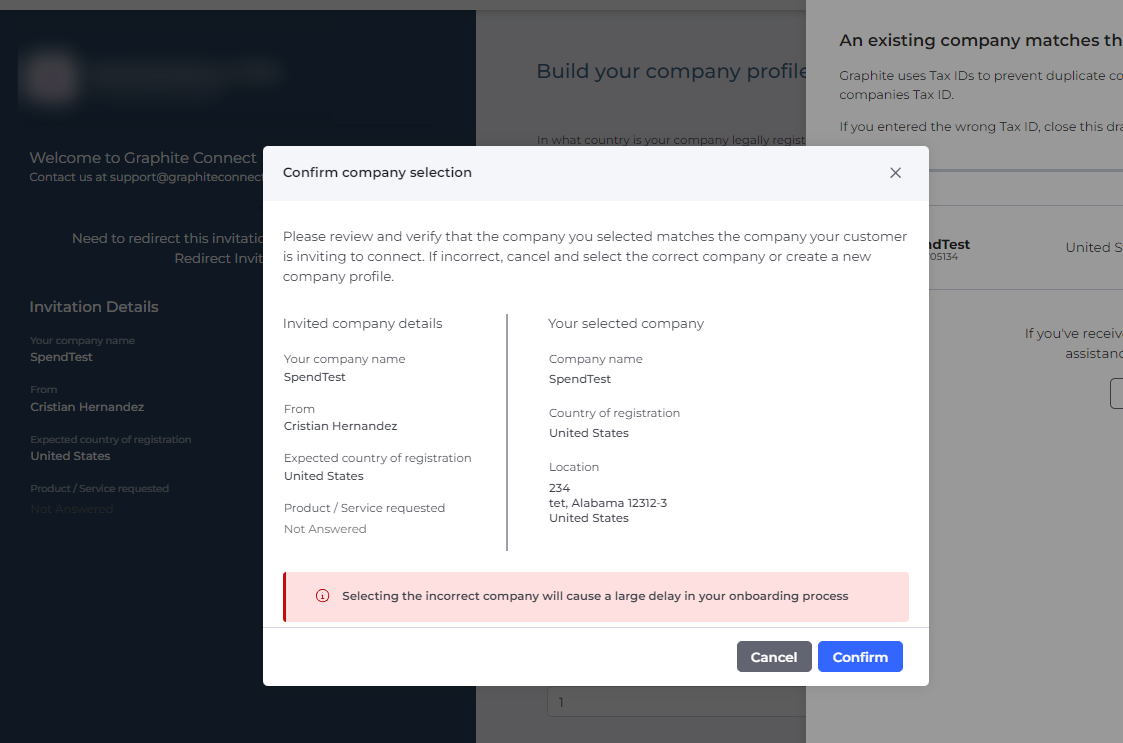
Task: Focus the input field below the dialog
Action: (677, 702)
